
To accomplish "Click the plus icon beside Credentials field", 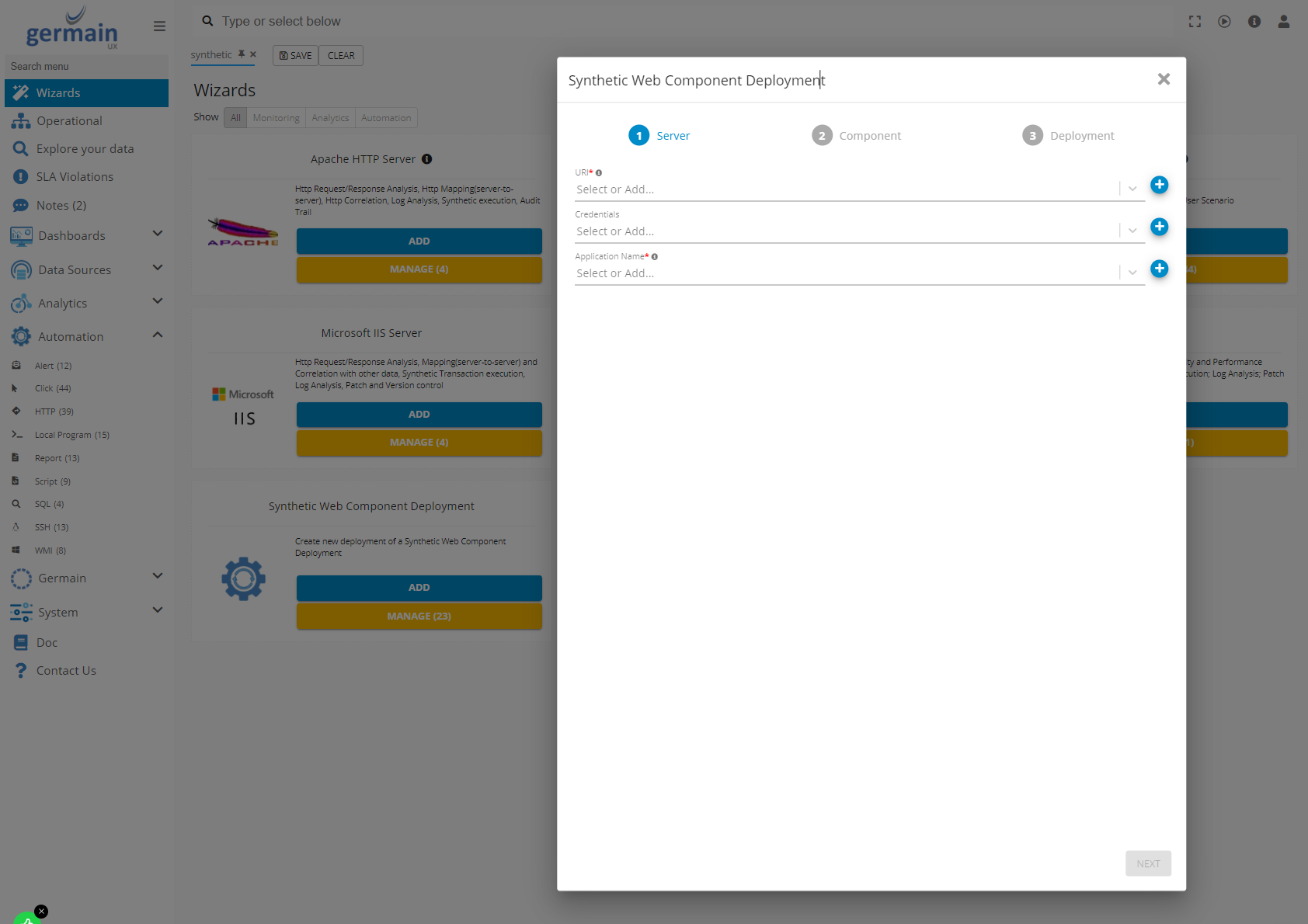I will (1159, 227).
